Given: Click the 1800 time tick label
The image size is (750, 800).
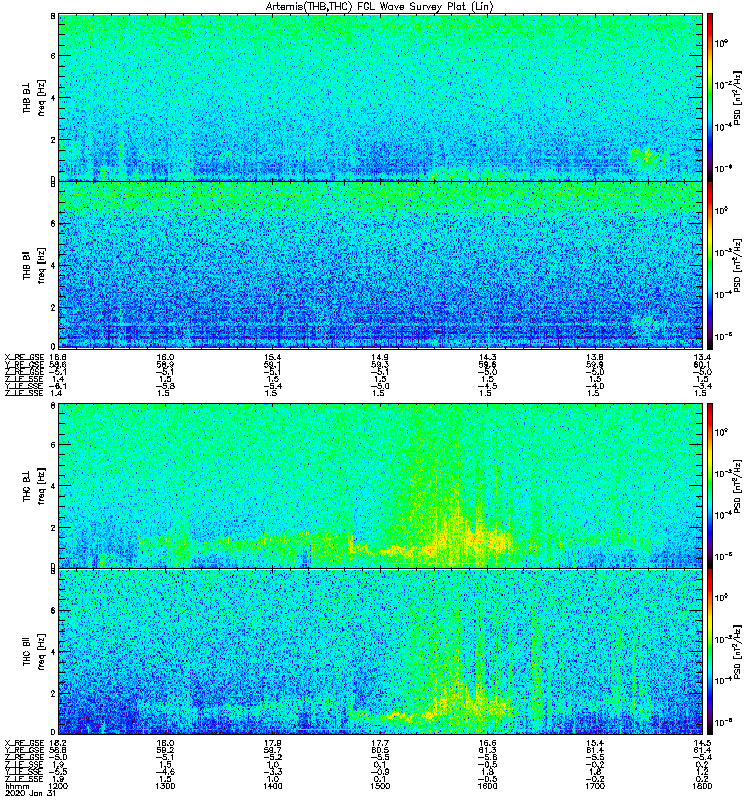Looking at the screenshot, I should 702,786.
